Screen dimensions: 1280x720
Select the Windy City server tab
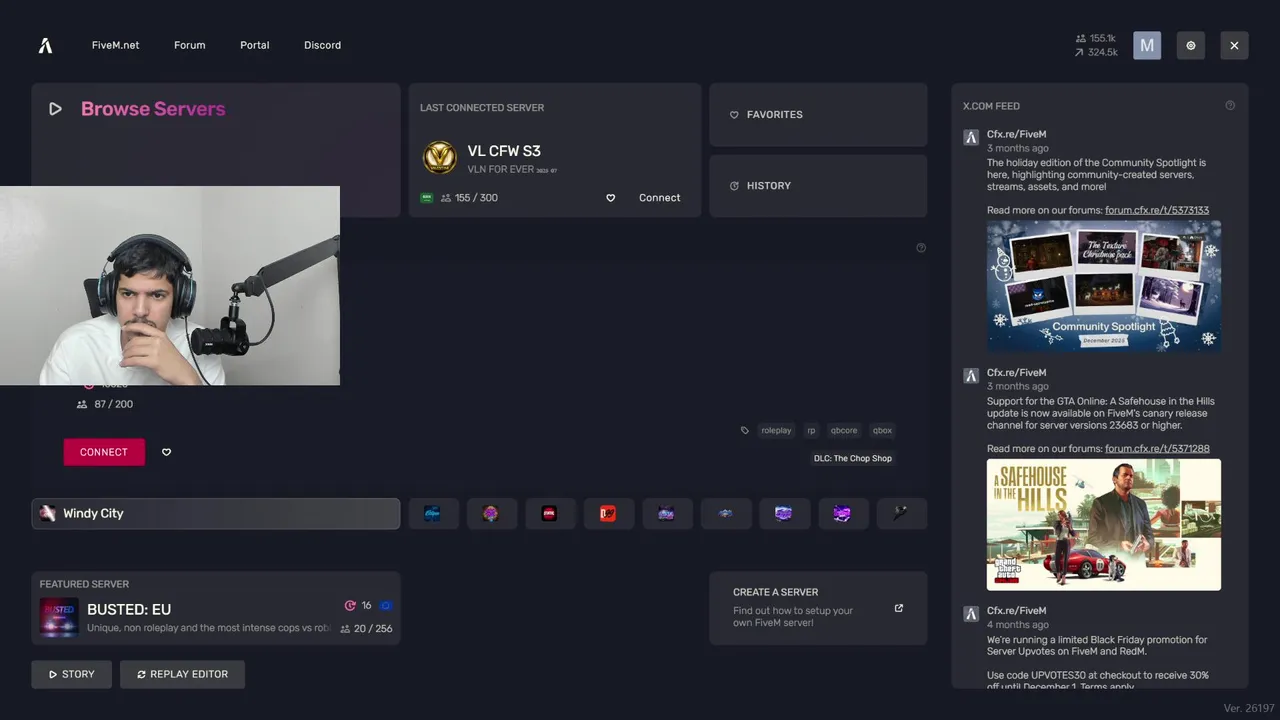coord(215,513)
